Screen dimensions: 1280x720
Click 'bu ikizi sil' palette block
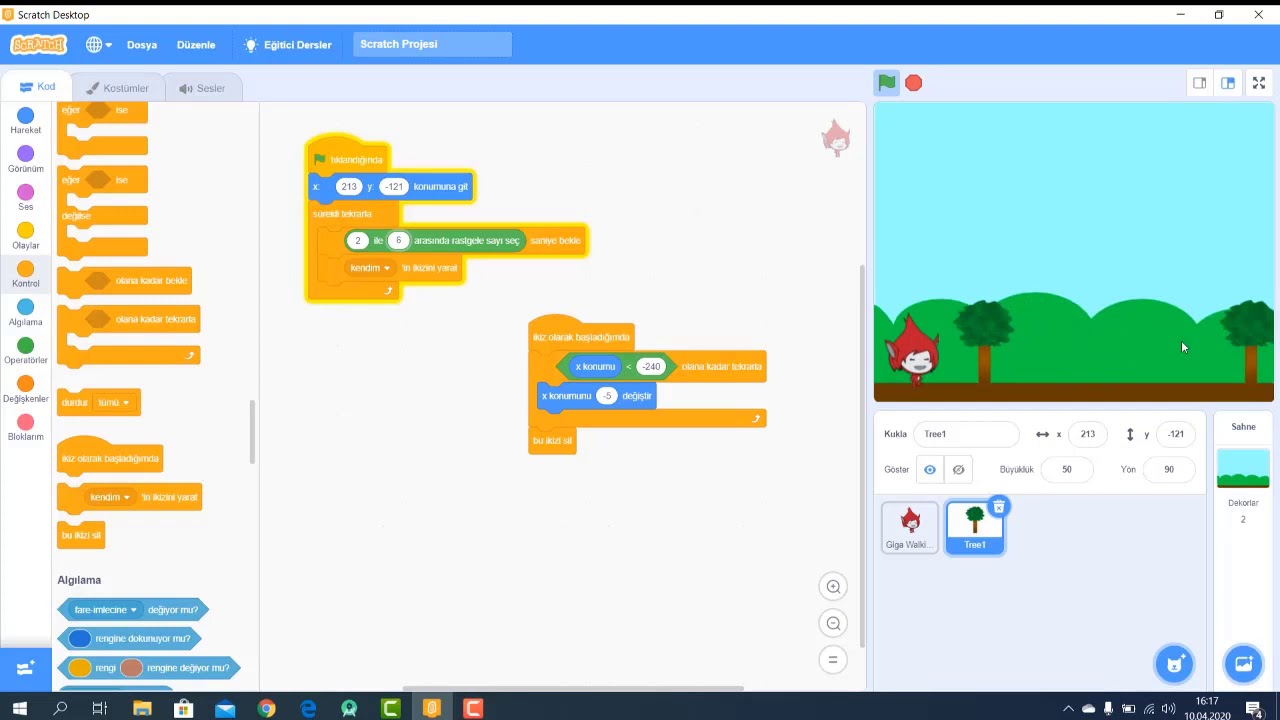click(81, 536)
